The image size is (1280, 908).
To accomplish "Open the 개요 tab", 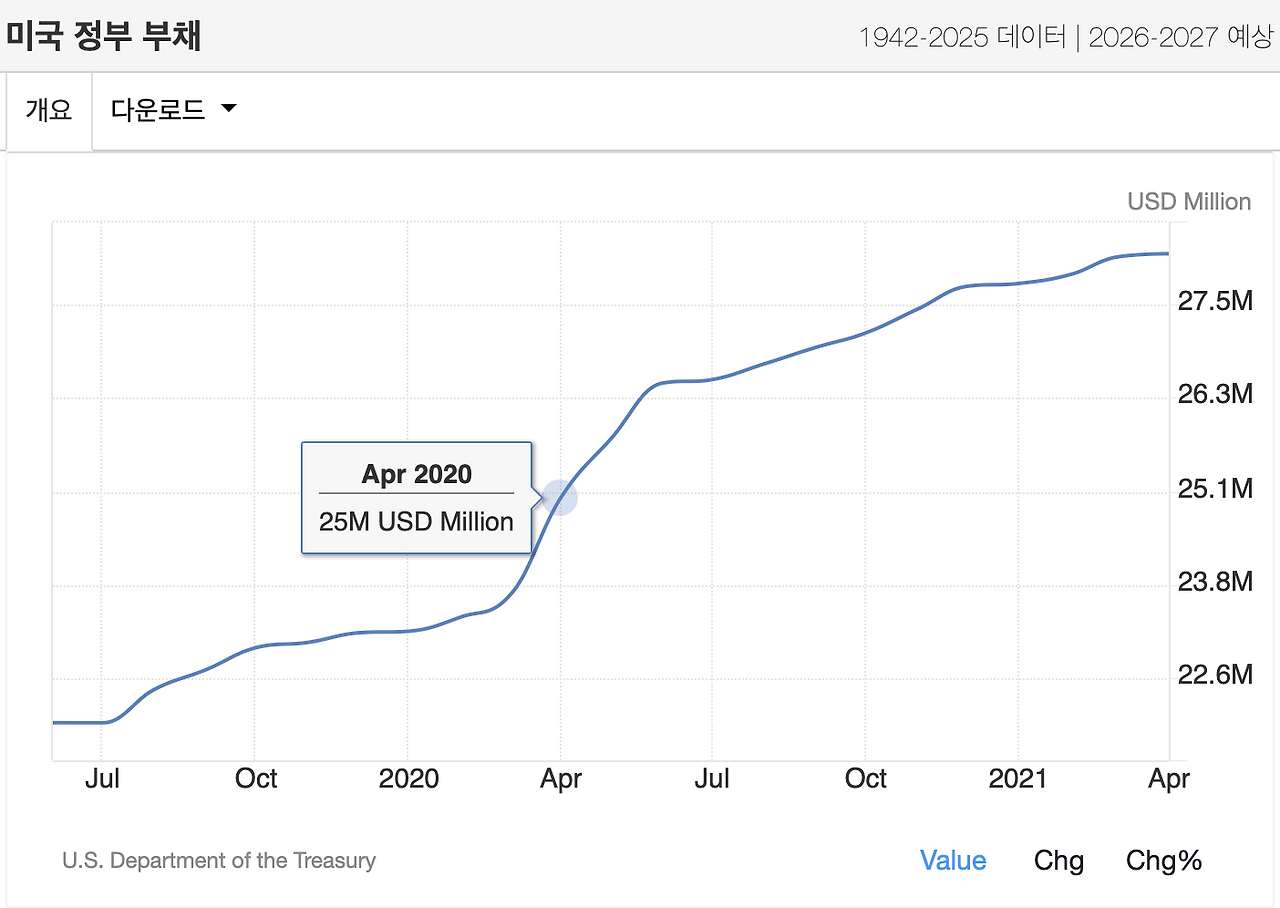I will [49, 110].
